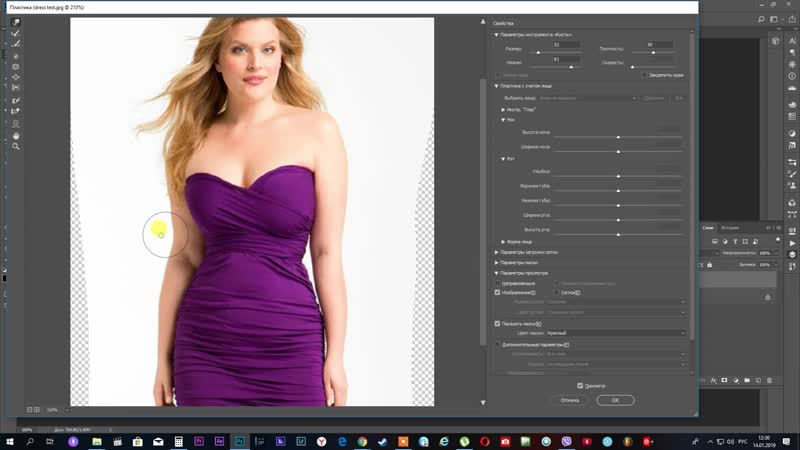The width and height of the screenshot is (800, 450).
Task: Click the brush Size value field
Action: (566, 45)
